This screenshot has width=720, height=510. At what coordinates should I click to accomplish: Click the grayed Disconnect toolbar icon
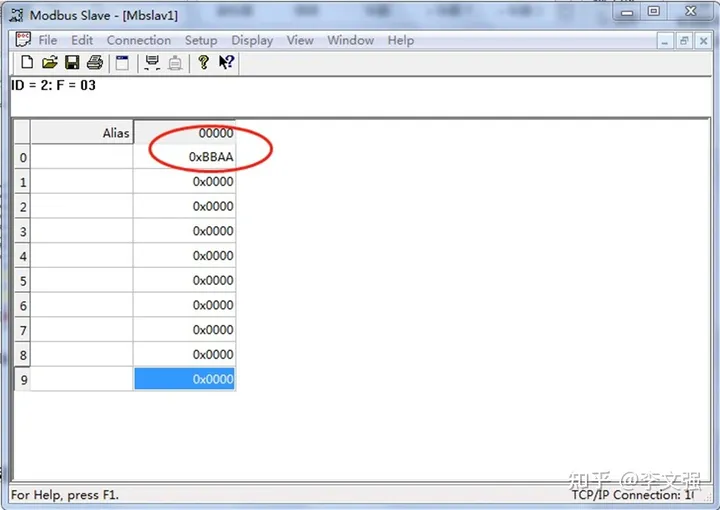(175, 62)
